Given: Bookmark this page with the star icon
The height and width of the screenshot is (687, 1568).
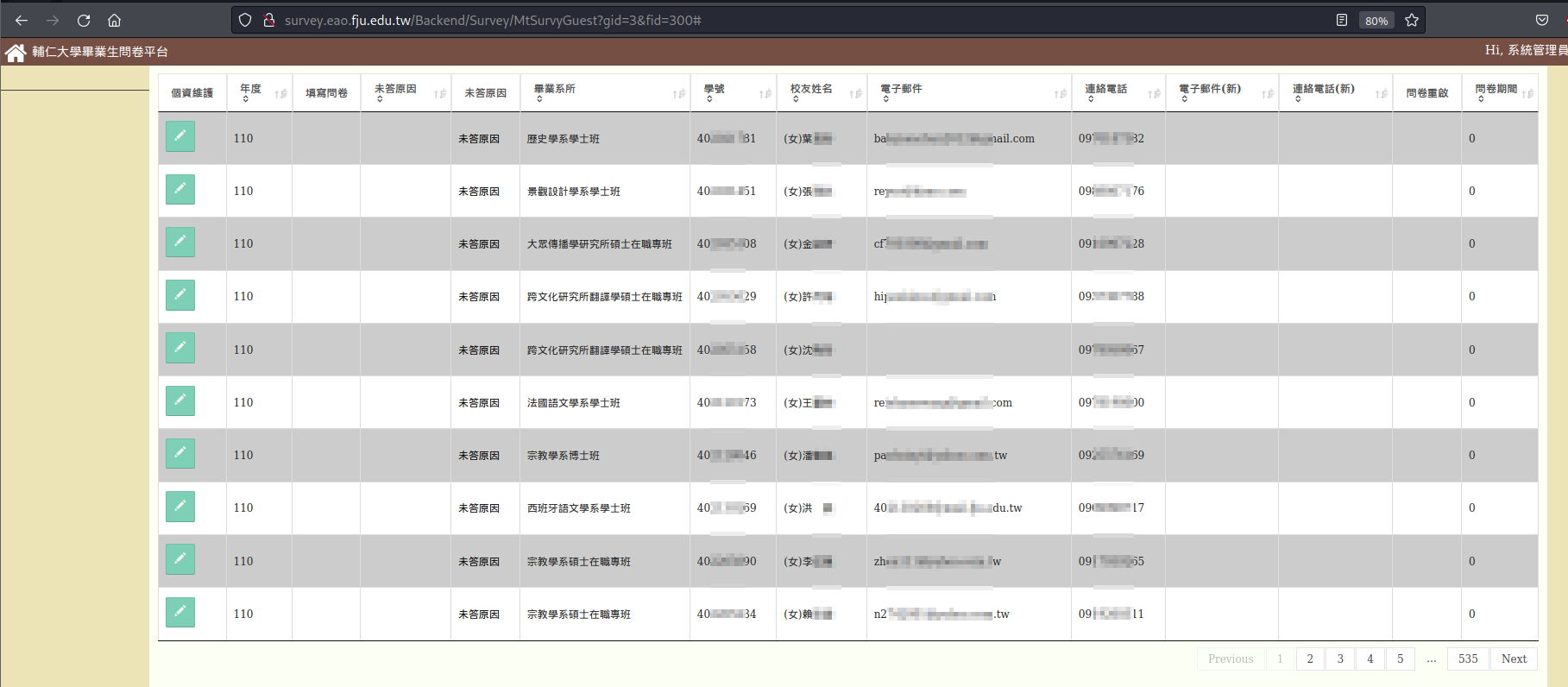Looking at the screenshot, I should click(x=1412, y=20).
